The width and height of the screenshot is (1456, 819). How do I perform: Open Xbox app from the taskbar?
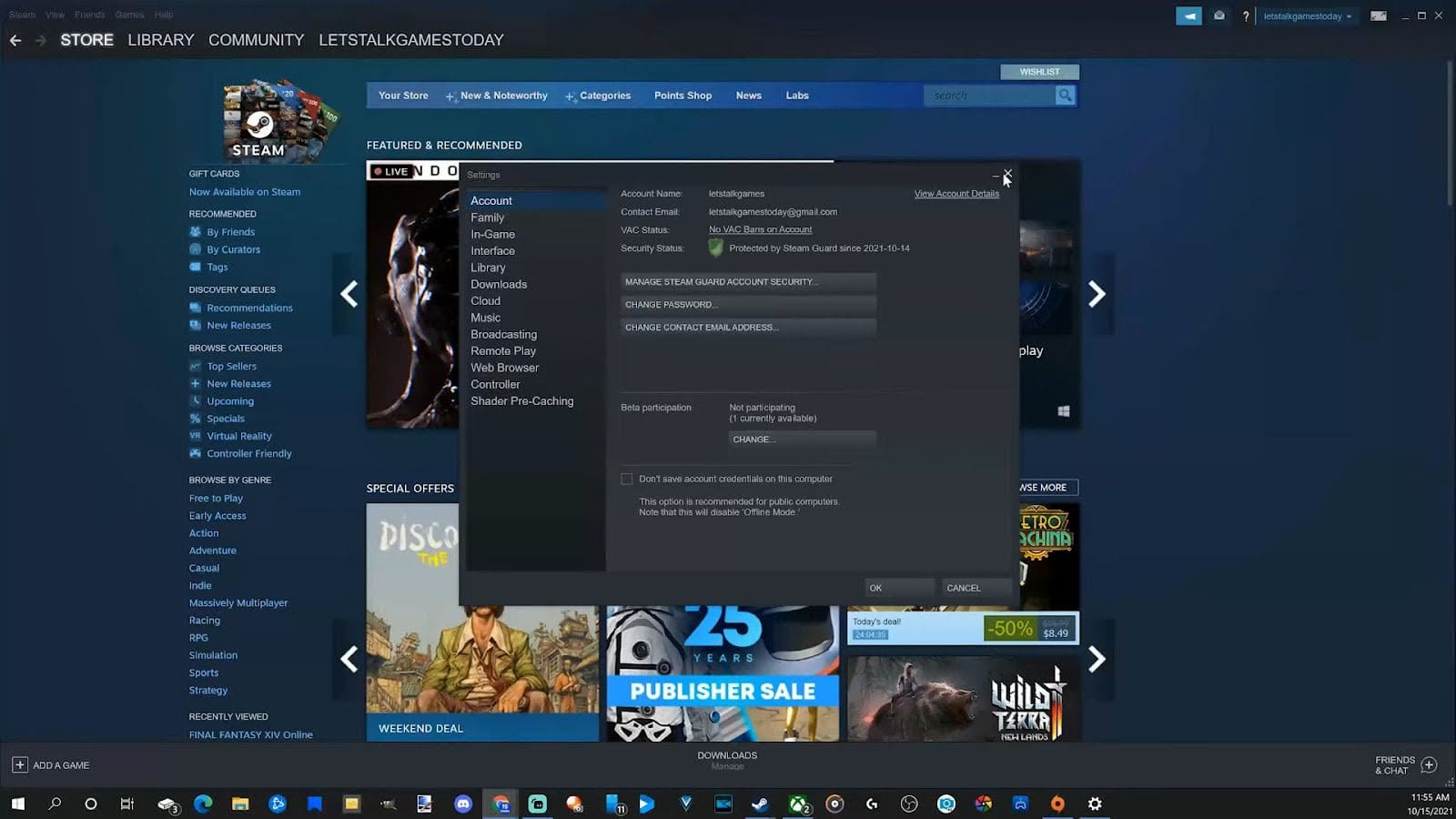click(x=798, y=804)
